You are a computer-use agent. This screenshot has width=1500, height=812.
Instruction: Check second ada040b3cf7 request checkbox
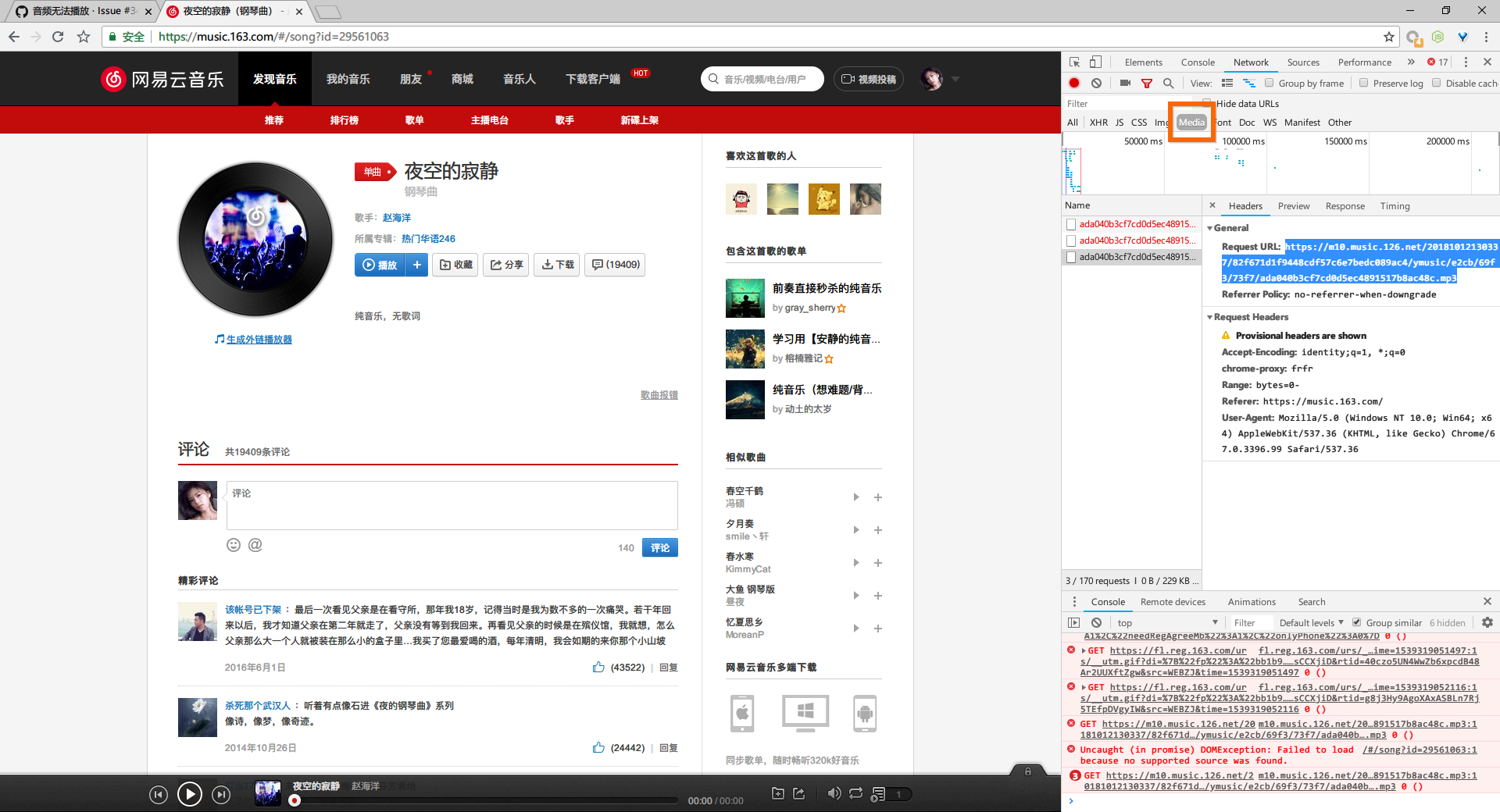(1072, 240)
